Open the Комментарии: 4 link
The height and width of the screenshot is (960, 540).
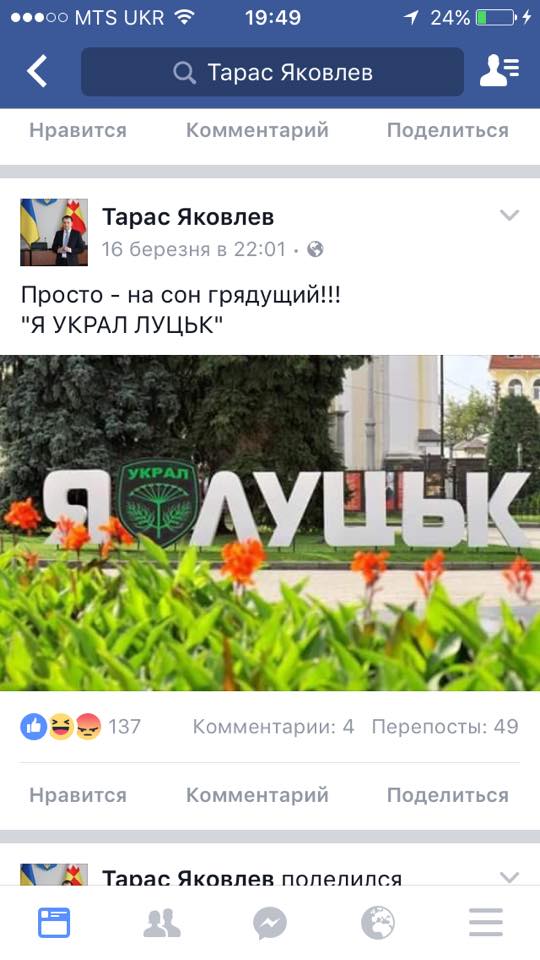[x=274, y=727]
